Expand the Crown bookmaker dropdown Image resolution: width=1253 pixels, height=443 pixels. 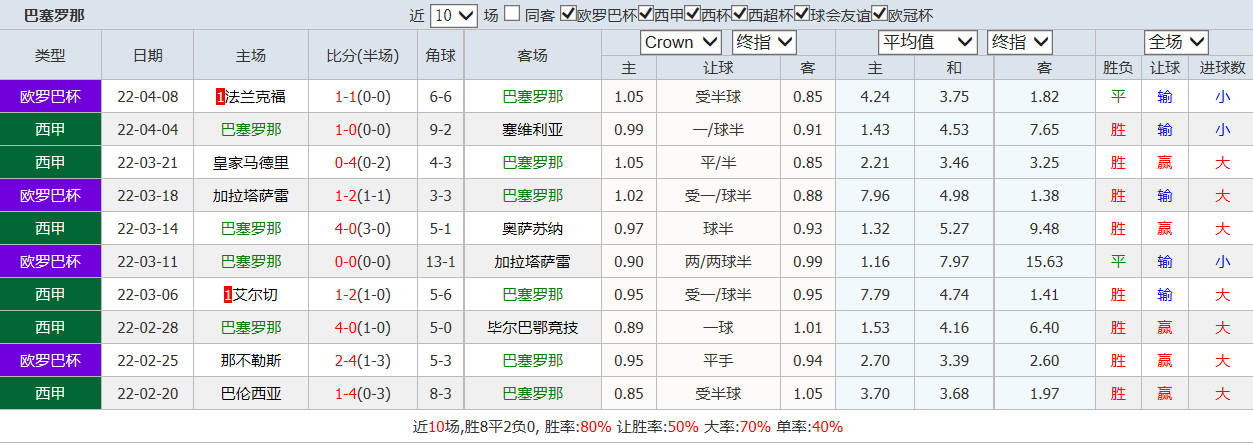680,42
